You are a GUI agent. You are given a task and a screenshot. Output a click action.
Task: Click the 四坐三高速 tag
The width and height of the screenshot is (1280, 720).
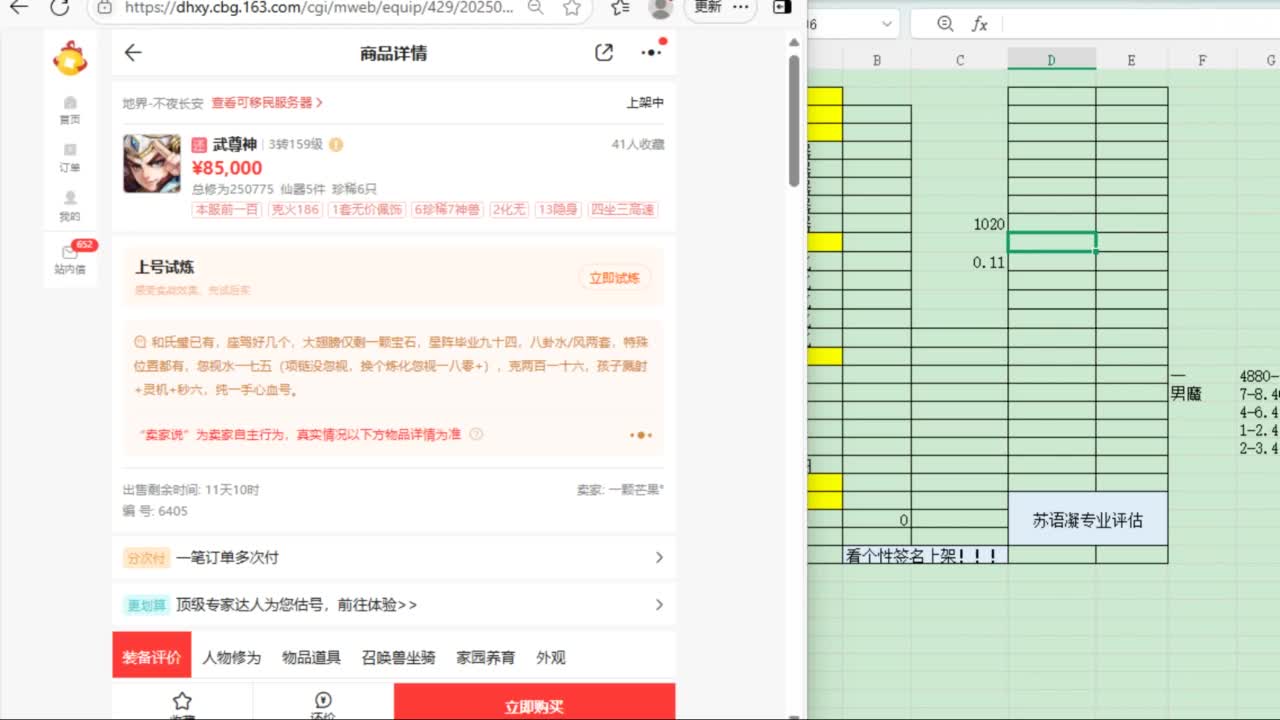click(x=623, y=210)
